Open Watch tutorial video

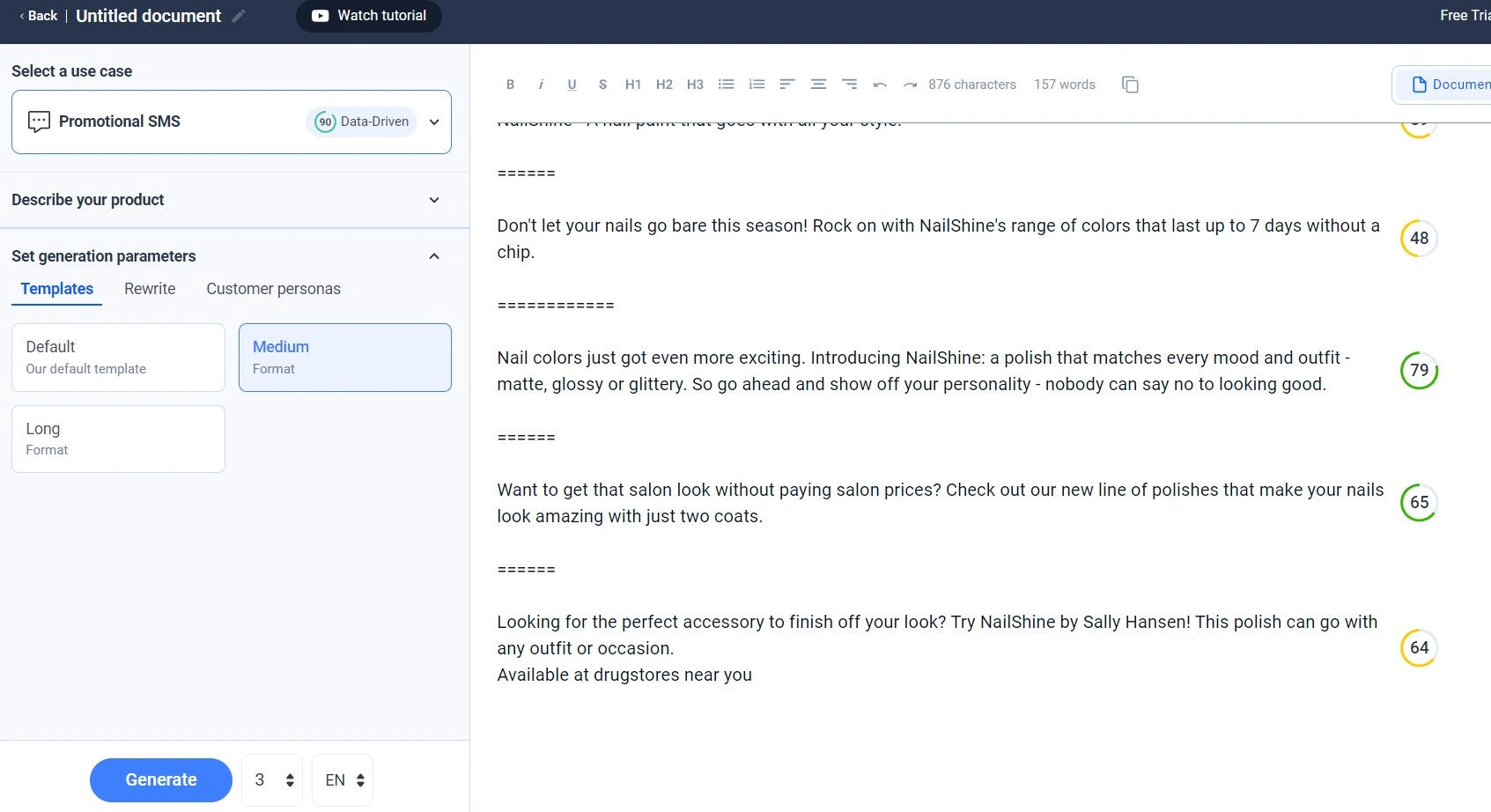click(369, 16)
